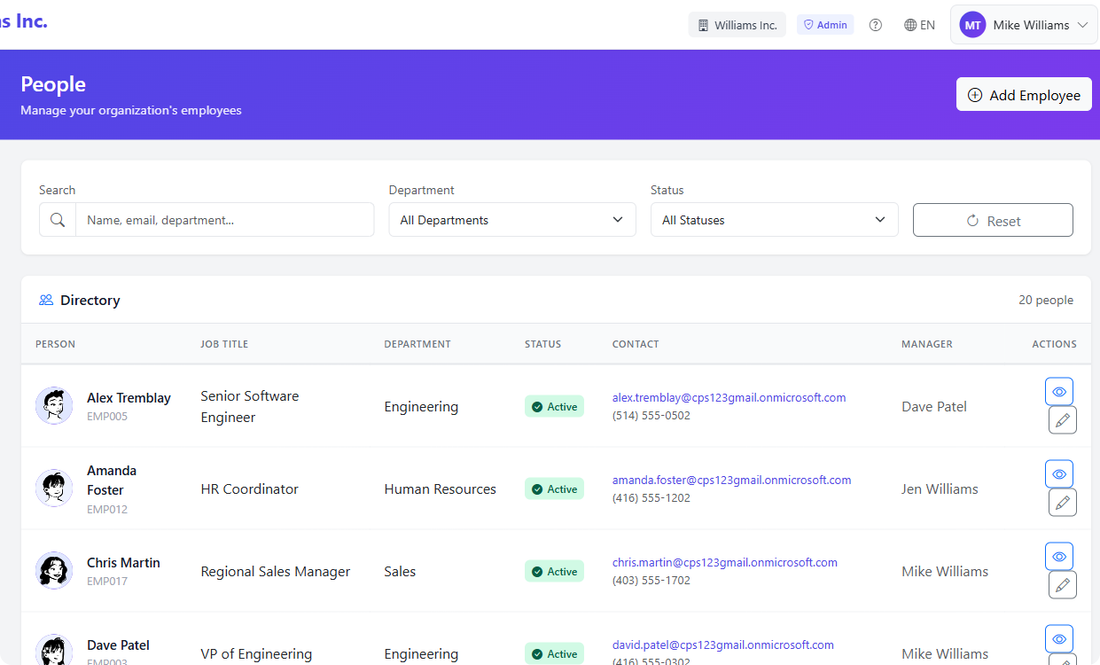Open the Mike Williams account chevron
This screenshot has width=1100, height=665.
pos(1082,24)
